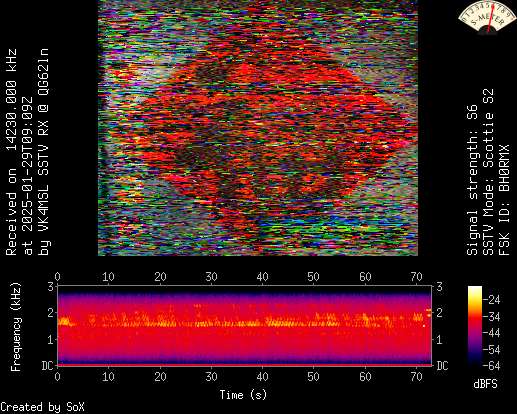Click the 'Created by SoX' text

tap(42, 407)
